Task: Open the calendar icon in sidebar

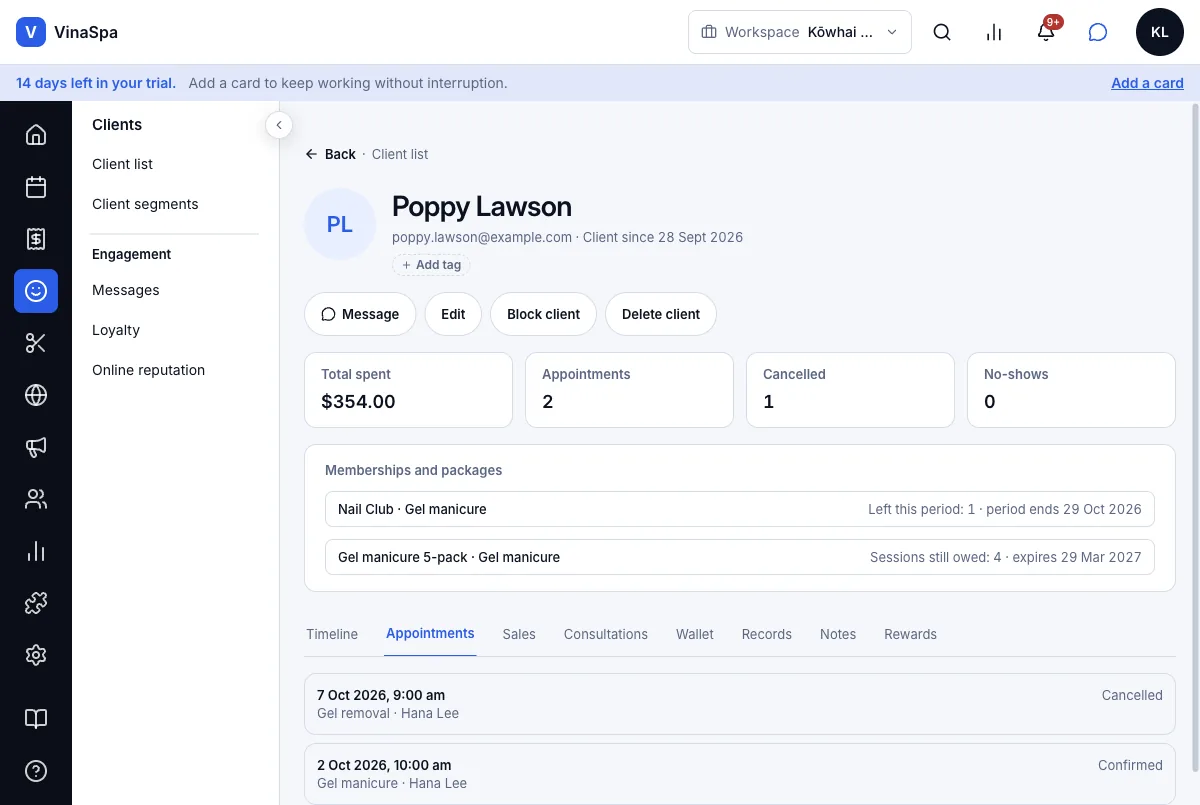Action: (36, 187)
